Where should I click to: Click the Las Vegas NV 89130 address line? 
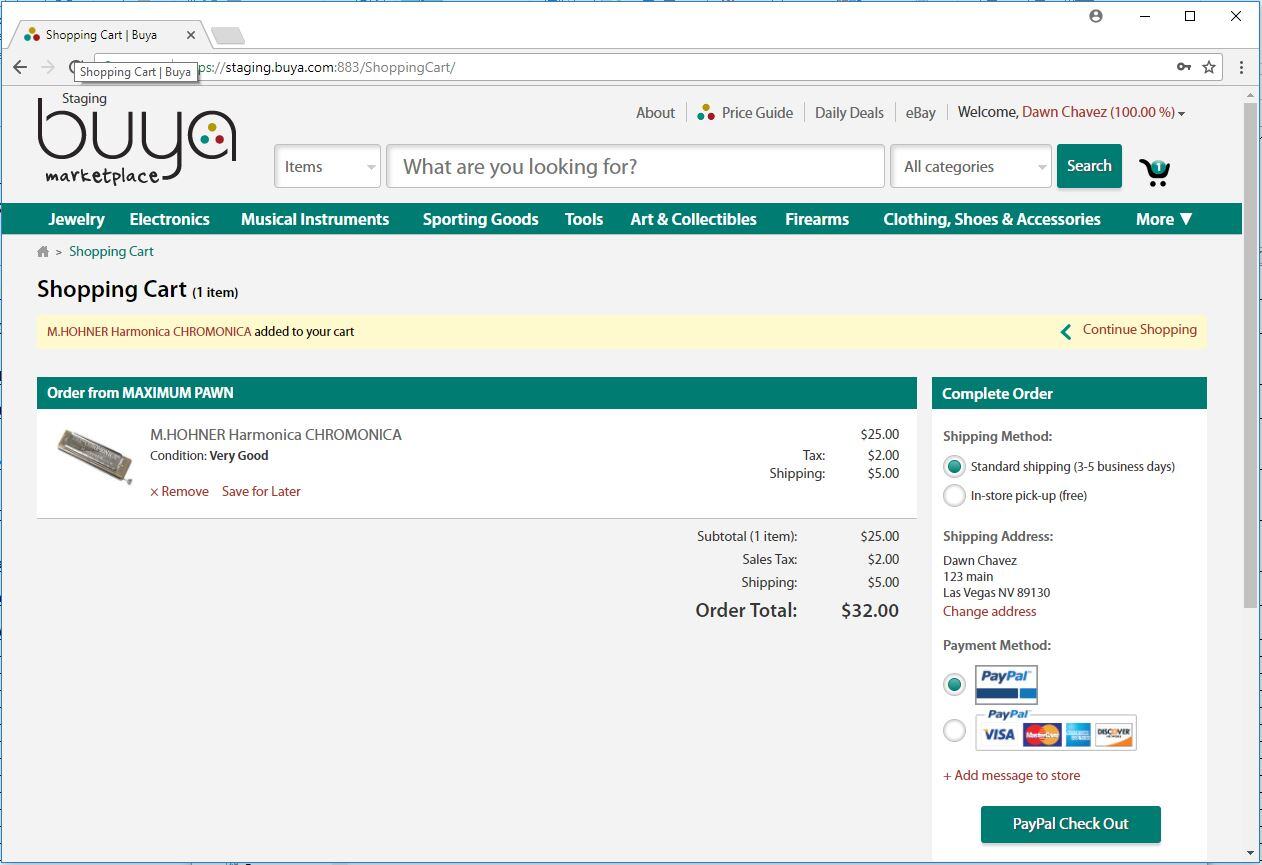coord(996,593)
